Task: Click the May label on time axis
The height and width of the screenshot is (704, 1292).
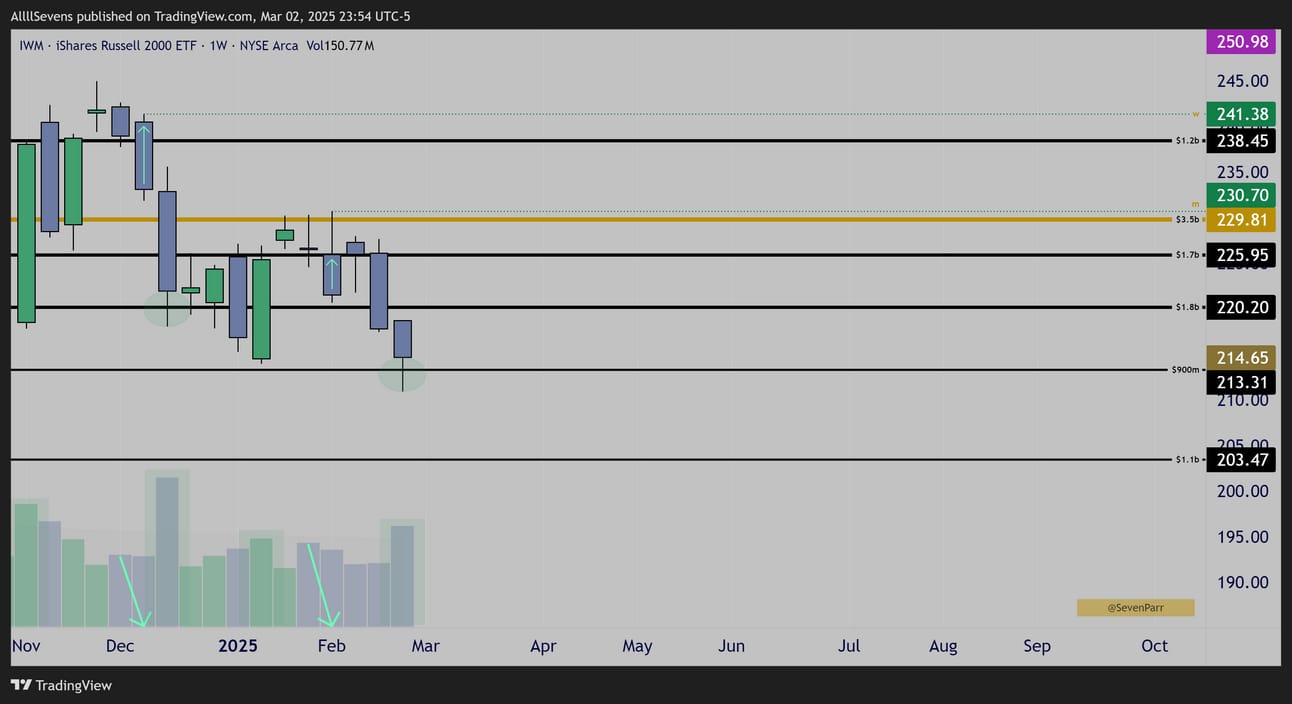Action: click(637, 646)
